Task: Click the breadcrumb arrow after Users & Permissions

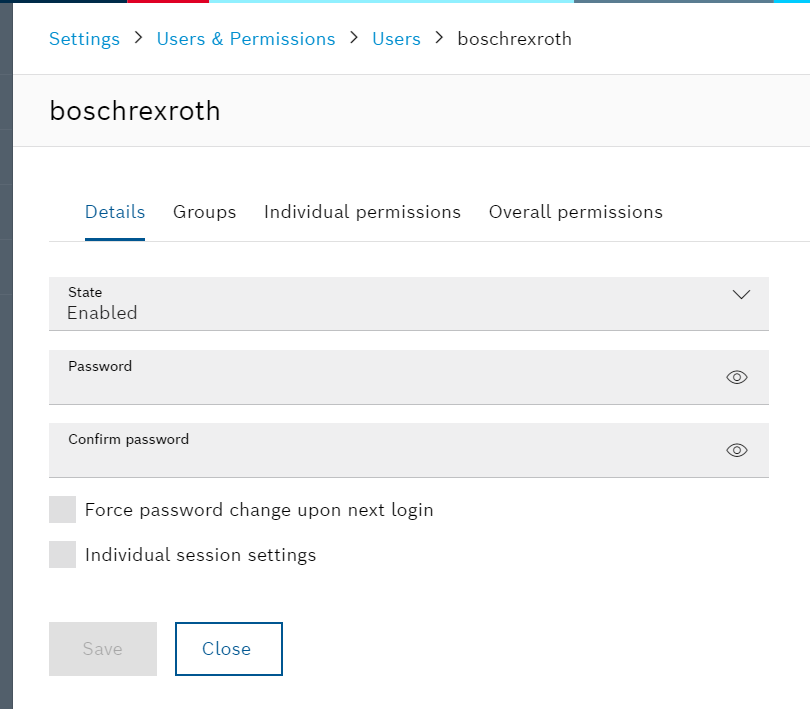Action: coord(354,38)
